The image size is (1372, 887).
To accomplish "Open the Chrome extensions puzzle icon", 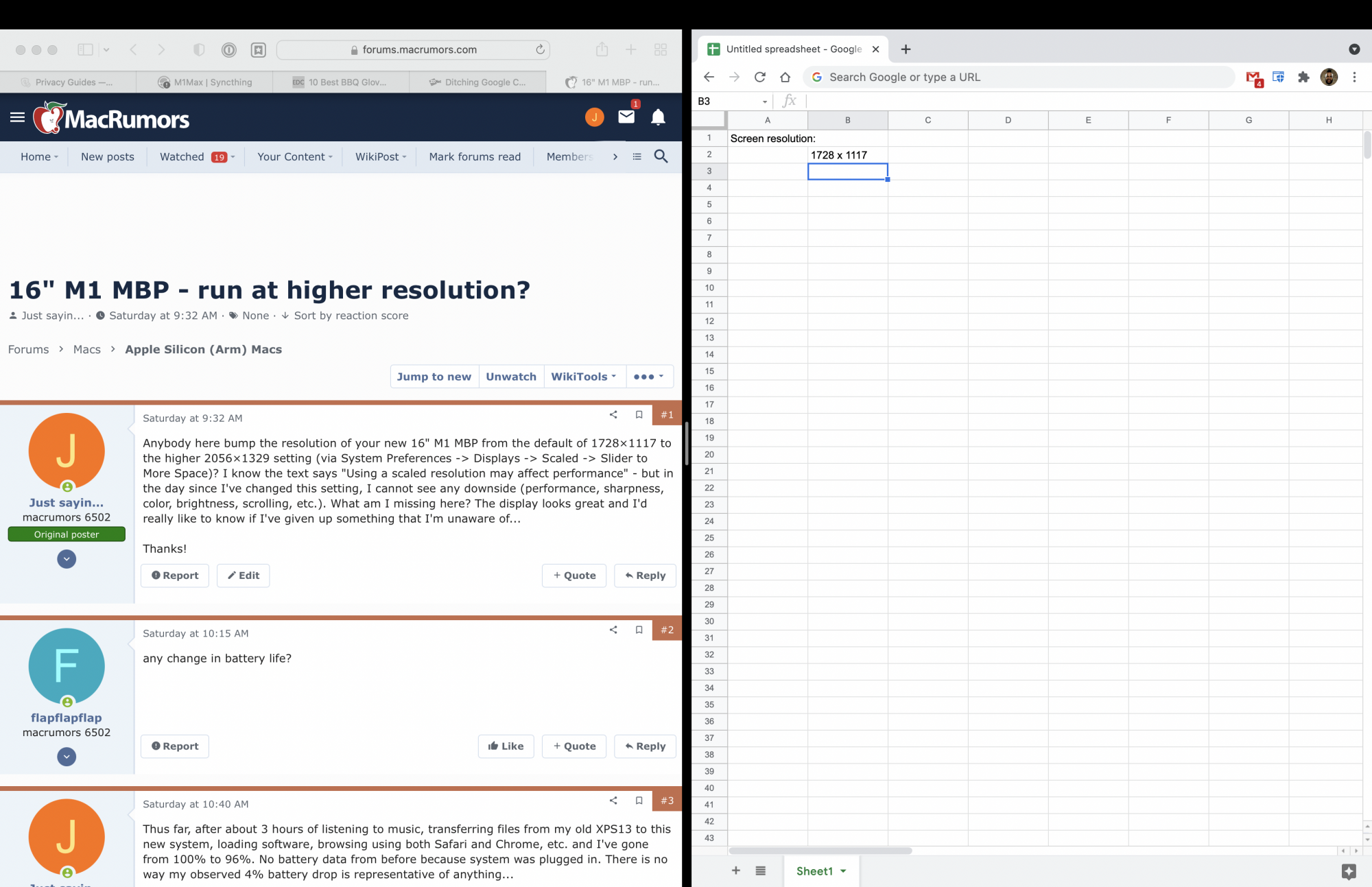I will tap(1303, 78).
